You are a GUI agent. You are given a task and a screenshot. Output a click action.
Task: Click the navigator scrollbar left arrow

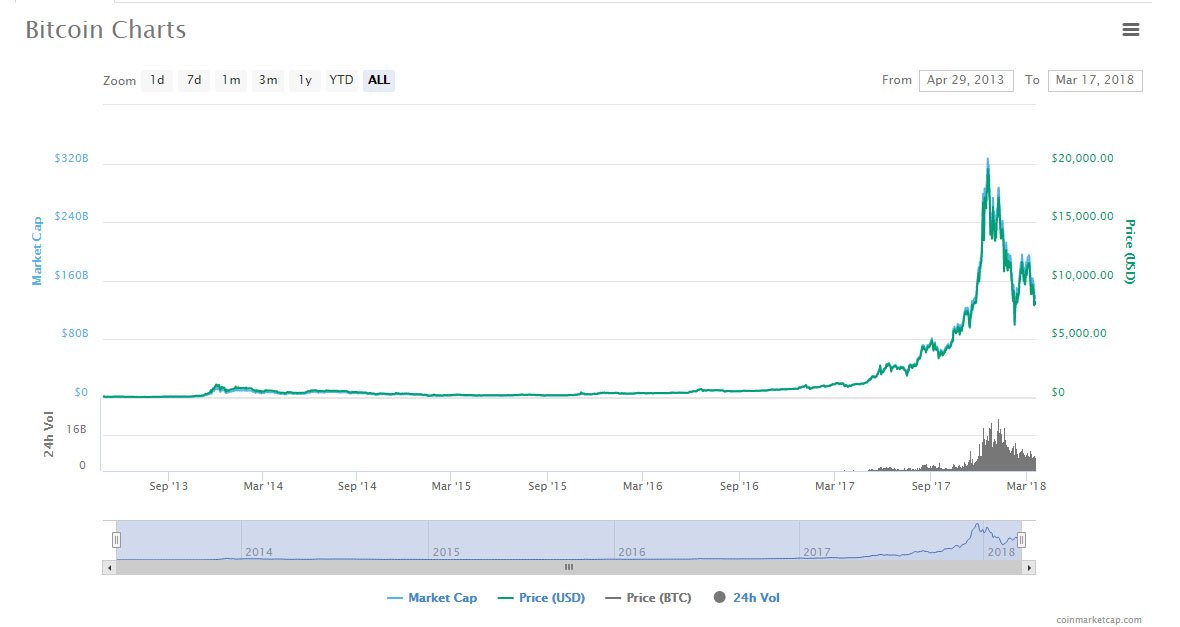pyautogui.click(x=110, y=568)
